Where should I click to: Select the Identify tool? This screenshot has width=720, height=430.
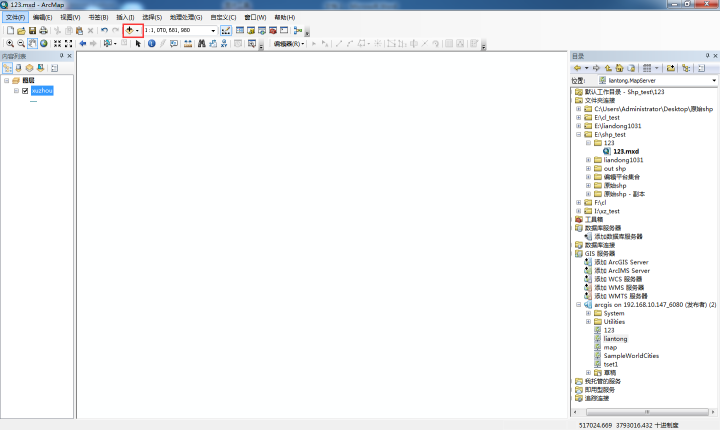click(x=152, y=44)
